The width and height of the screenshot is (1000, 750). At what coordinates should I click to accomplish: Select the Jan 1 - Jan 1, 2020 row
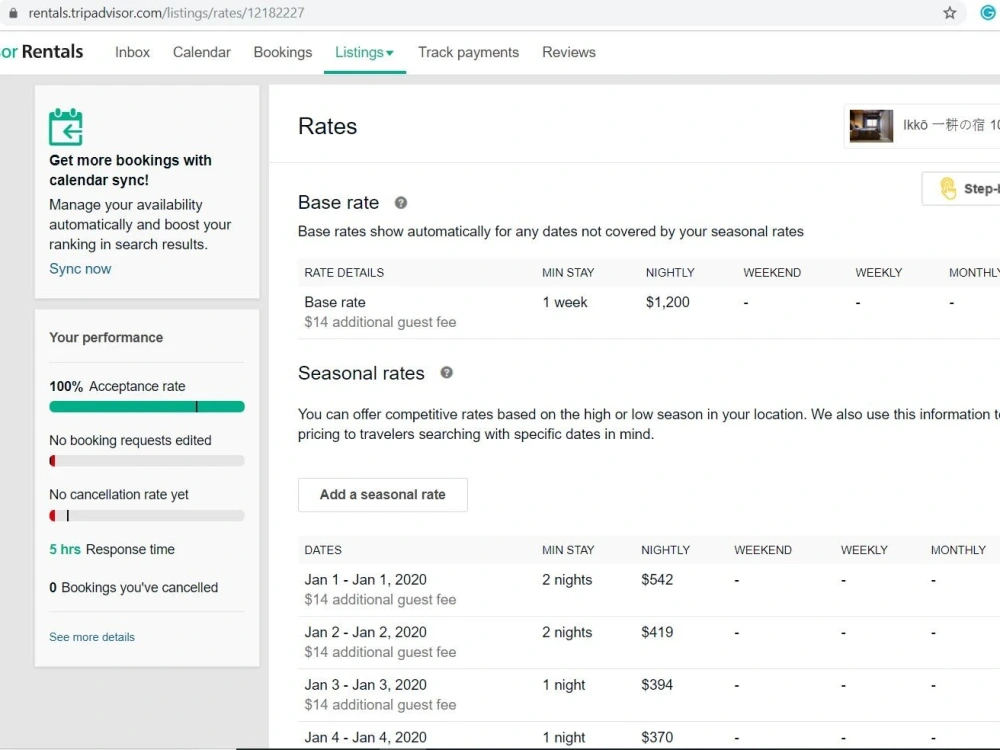pyautogui.click(x=649, y=590)
